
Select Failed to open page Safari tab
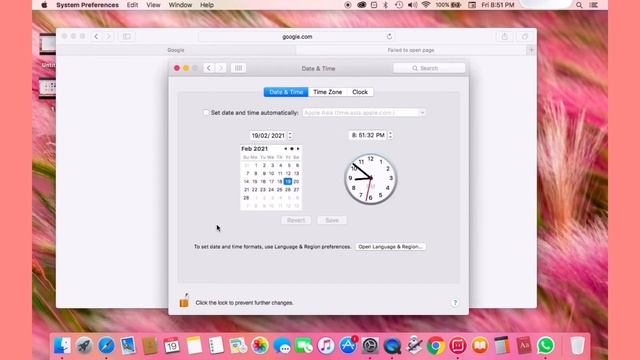(x=411, y=50)
